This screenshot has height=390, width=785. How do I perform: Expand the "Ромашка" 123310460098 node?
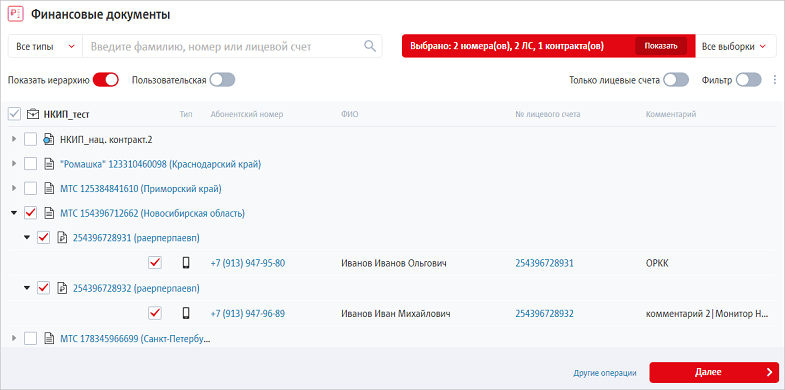pos(14,164)
